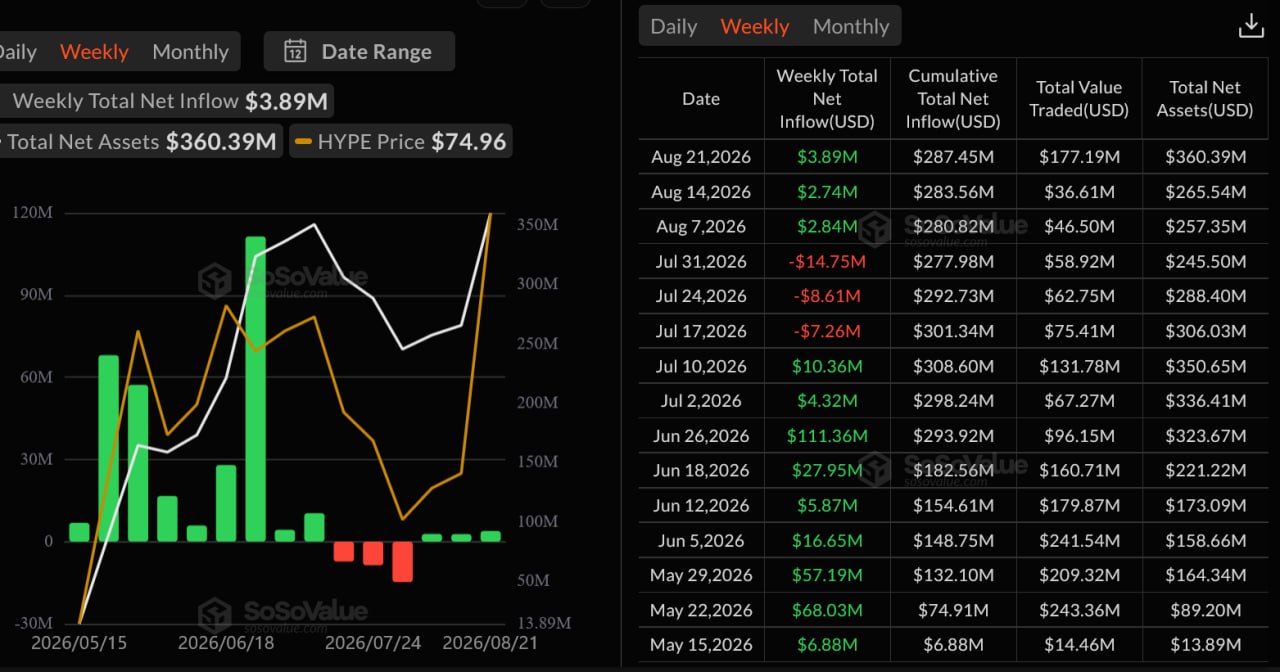Select the Jul 24,2026 date cell

701,297
